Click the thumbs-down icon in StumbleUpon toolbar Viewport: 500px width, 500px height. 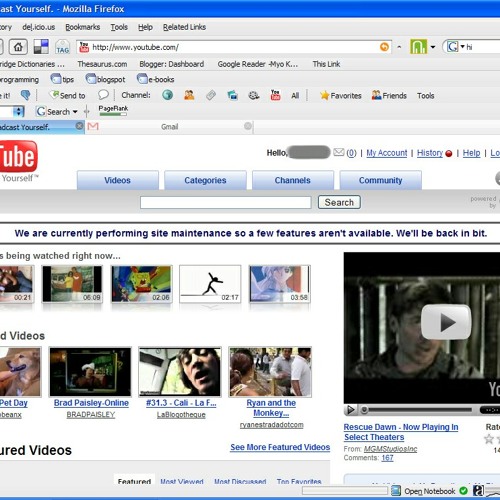coord(26,95)
